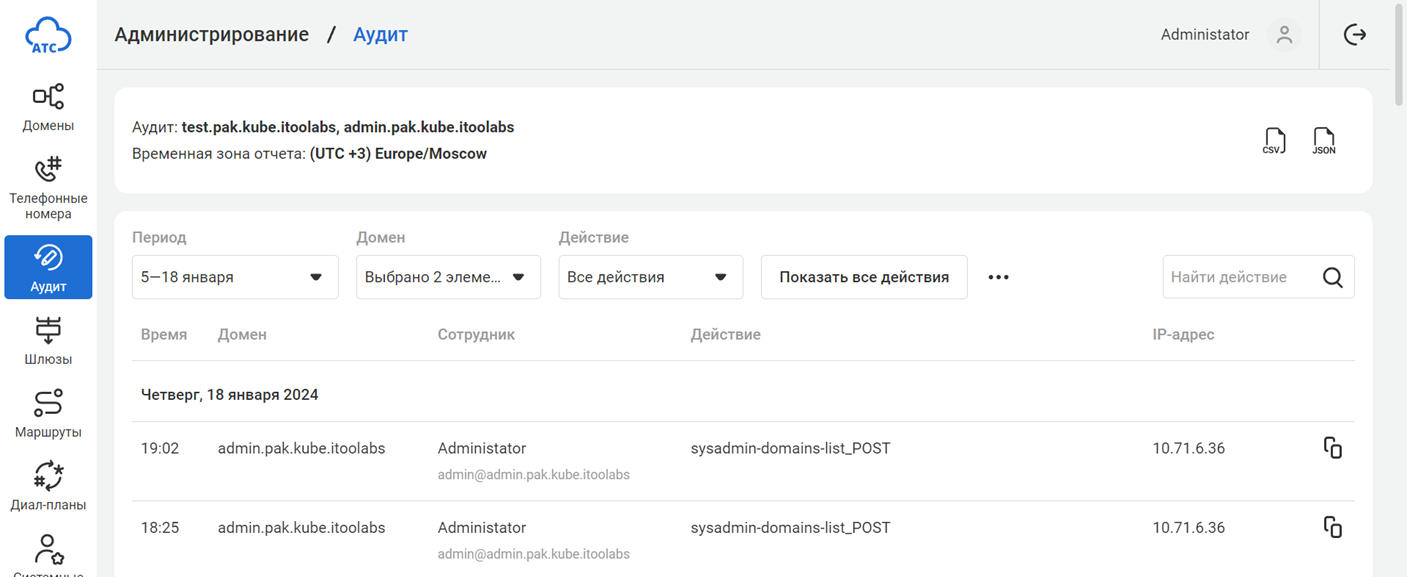Screen dimensions: 1407x577
Task: Open the Administrator user profile avatar
Action: pyautogui.click(x=1284, y=35)
